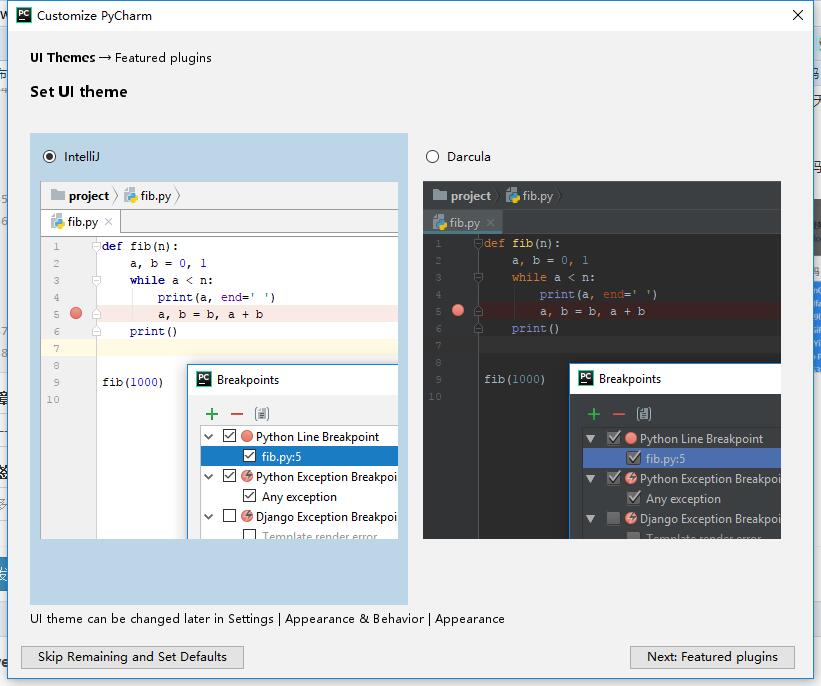Select the fib.py tab in light preview
The width and height of the screenshot is (821, 686).
pyautogui.click(x=81, y=222)
